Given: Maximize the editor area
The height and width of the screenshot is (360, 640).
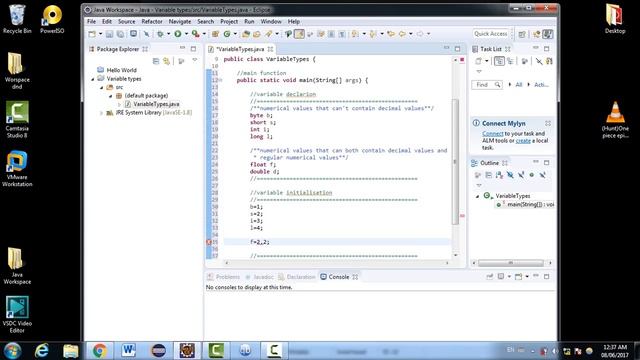Looking at the screenshot, I should tap(458, 49).
